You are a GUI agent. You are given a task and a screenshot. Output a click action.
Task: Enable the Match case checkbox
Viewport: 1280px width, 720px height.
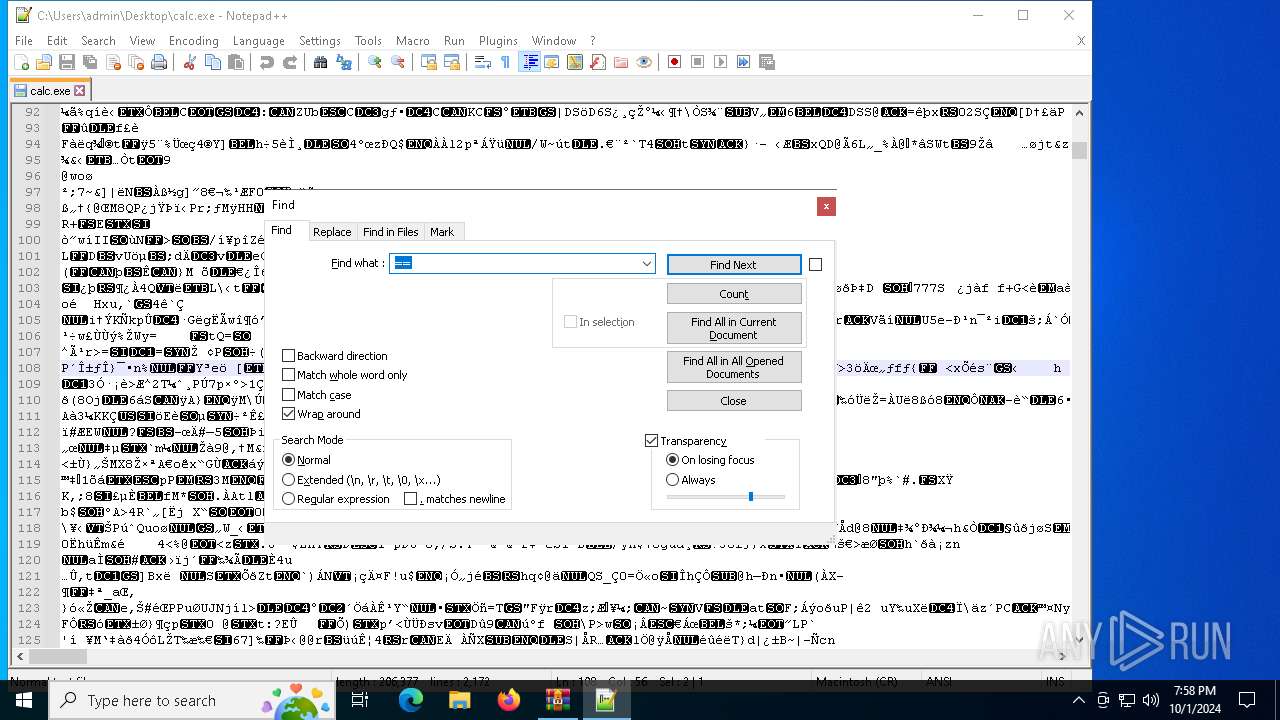click(x=289, y=395)
